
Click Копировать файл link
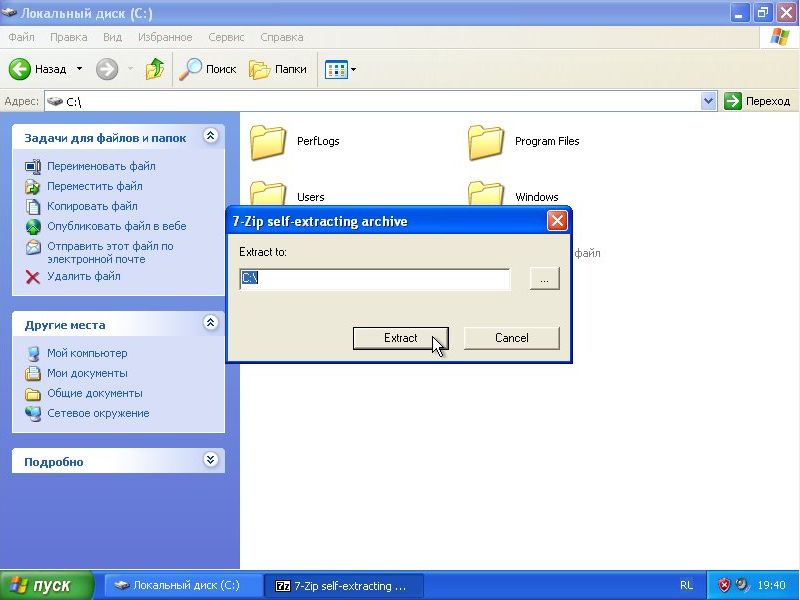tap(92, 206)
